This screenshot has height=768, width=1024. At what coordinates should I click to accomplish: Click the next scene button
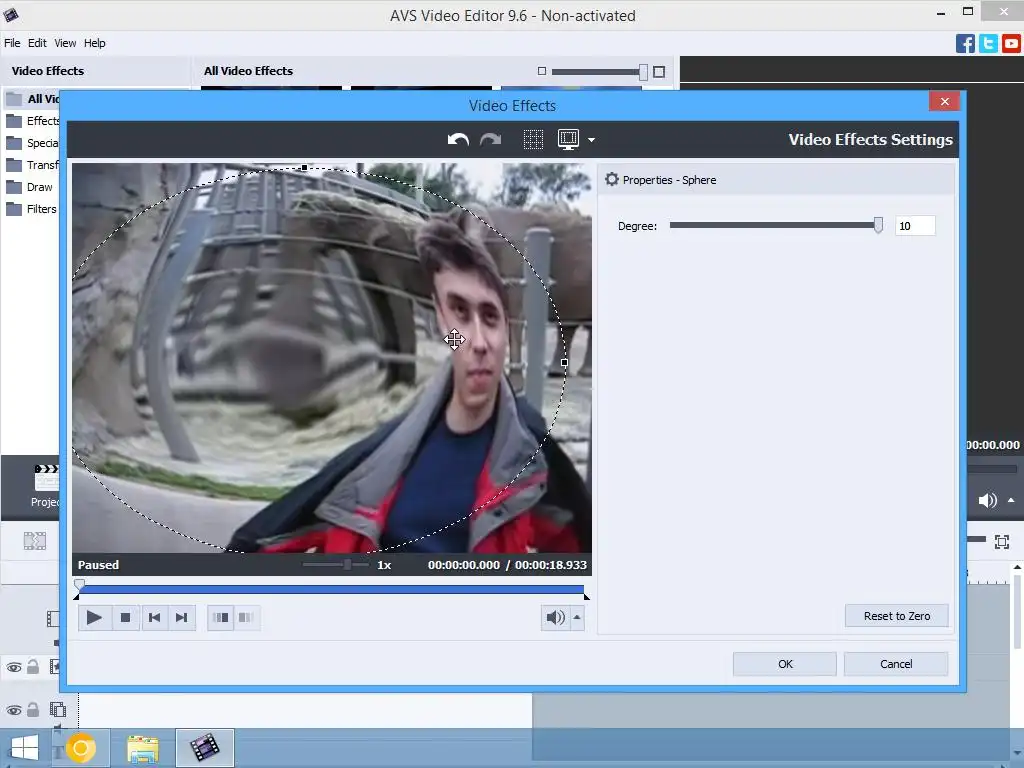point(246,617)
